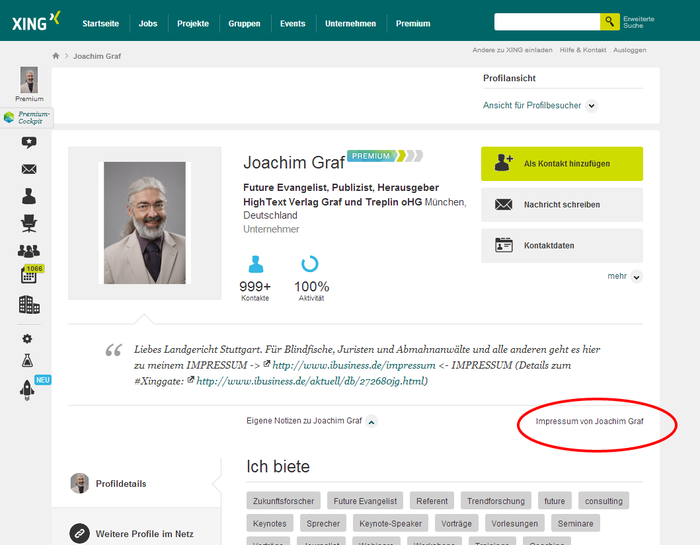Viewport: 700px width, 545px height.
Task: Expand the Ansicht für Profilbesucher dropdown
Action: click(592, 106)
